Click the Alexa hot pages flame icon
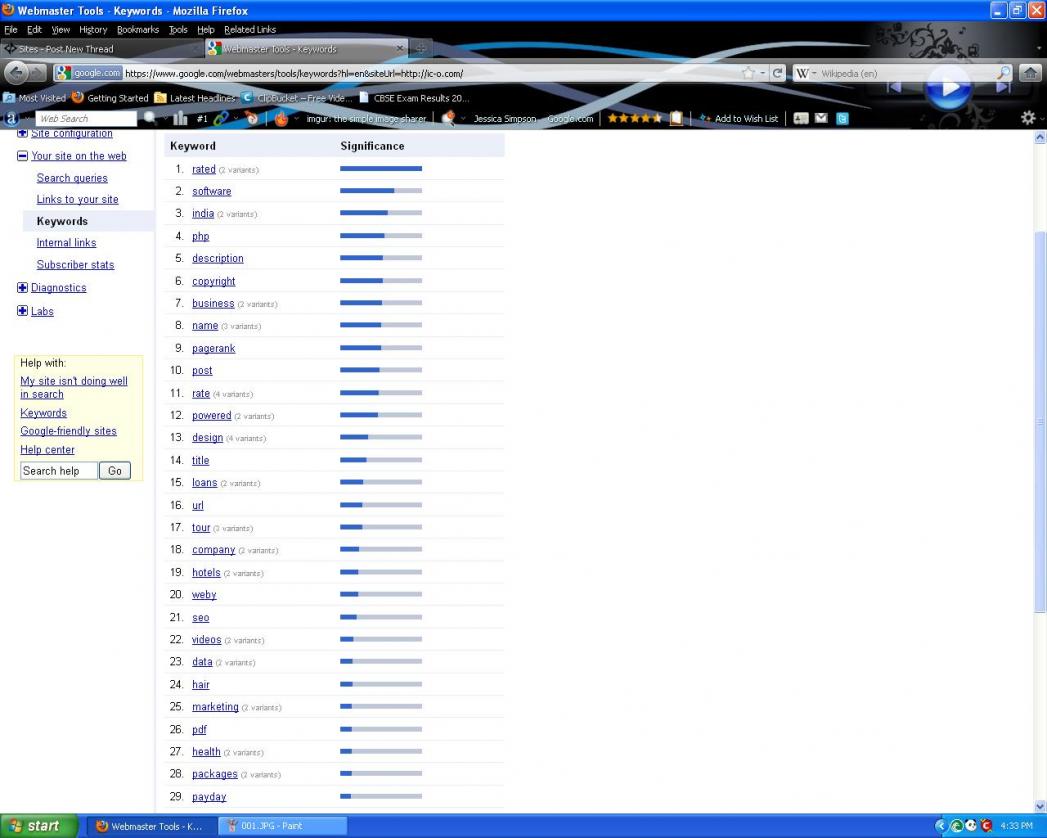The width and height of the screenshot is (1047, 838). [282, 119]
